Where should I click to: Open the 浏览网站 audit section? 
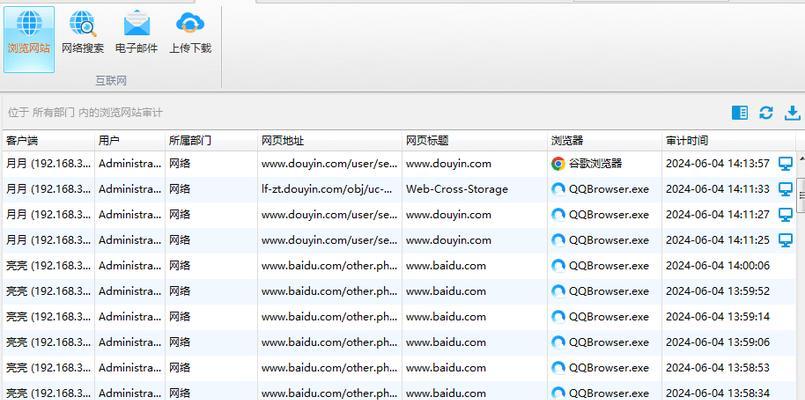point(29,39)
